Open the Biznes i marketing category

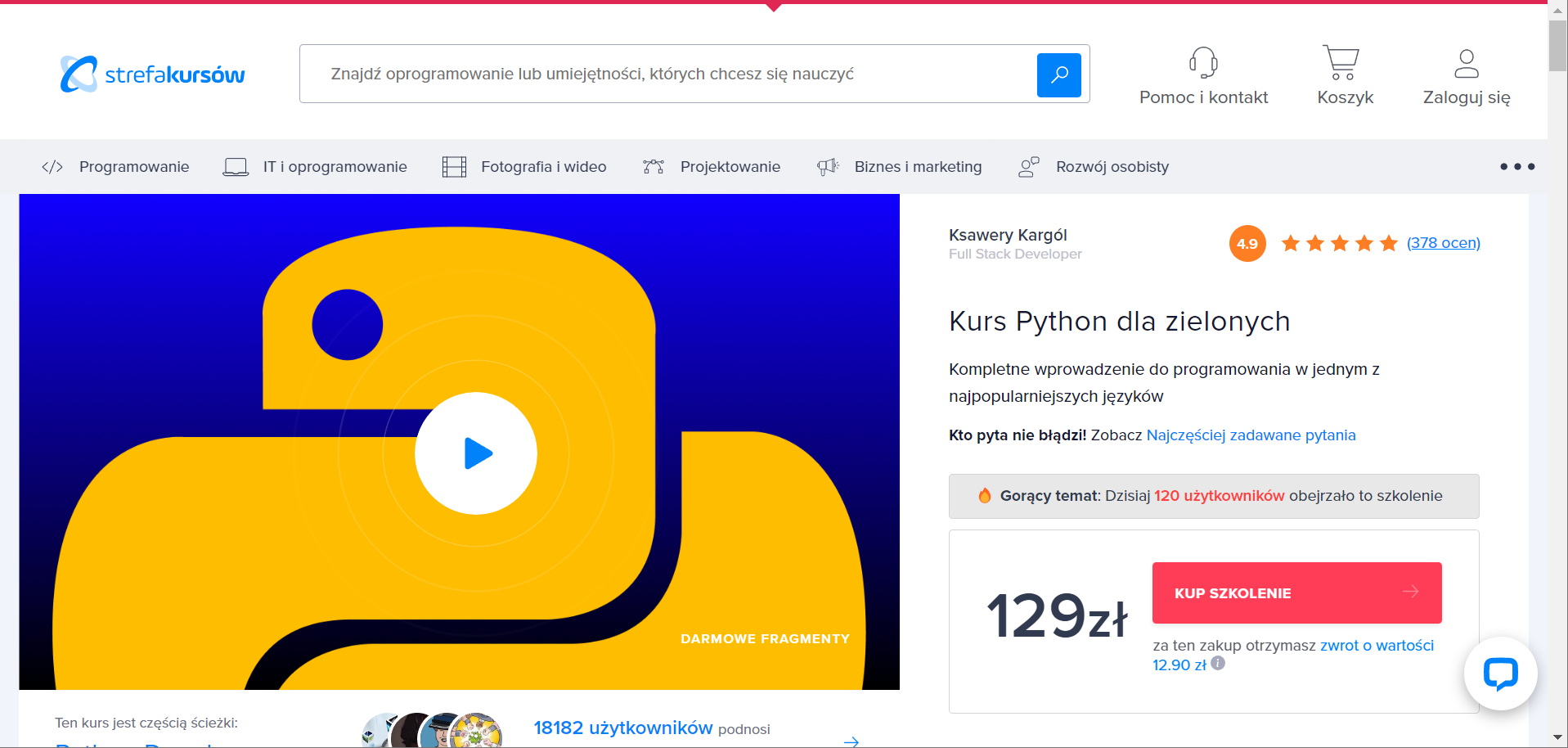pos(918,167)
